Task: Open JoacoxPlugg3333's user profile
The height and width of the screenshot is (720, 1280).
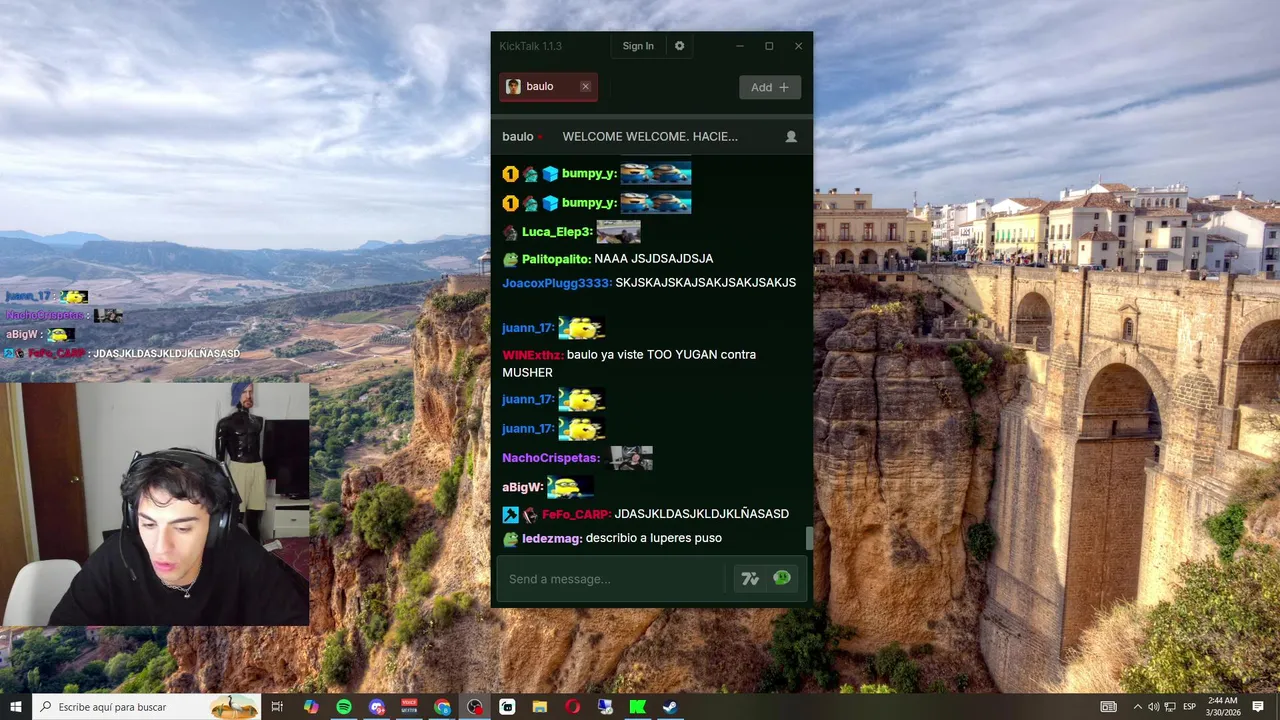Action: (x=557, y=283)
